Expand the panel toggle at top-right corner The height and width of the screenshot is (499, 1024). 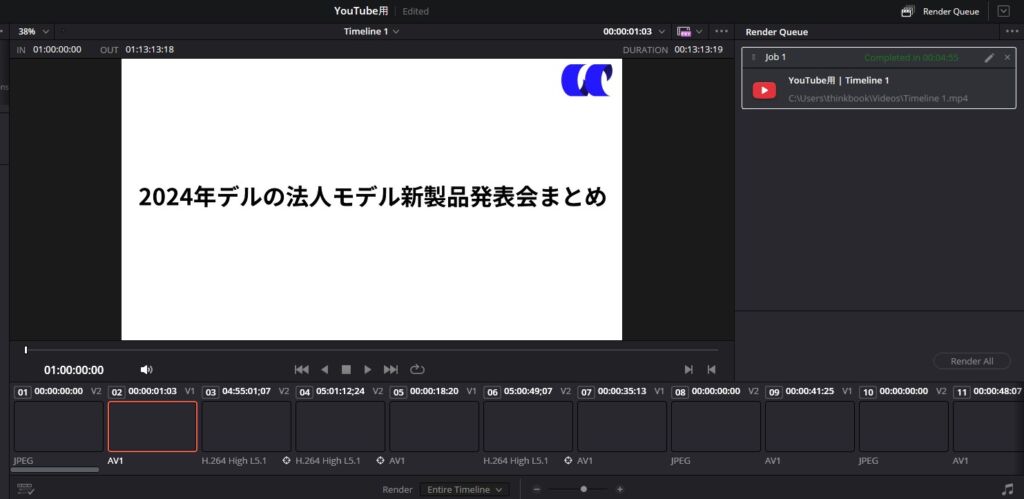(1004, 11)
